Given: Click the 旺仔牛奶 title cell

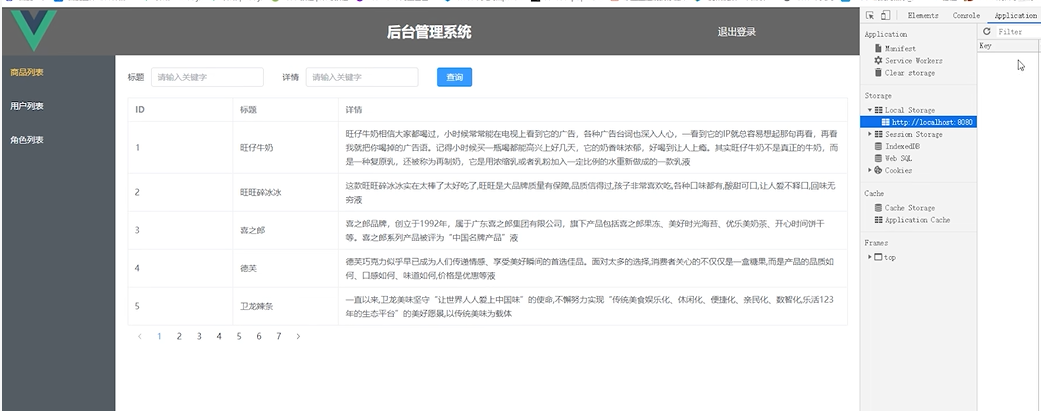Looking at the screenshot, I should 285,147.
